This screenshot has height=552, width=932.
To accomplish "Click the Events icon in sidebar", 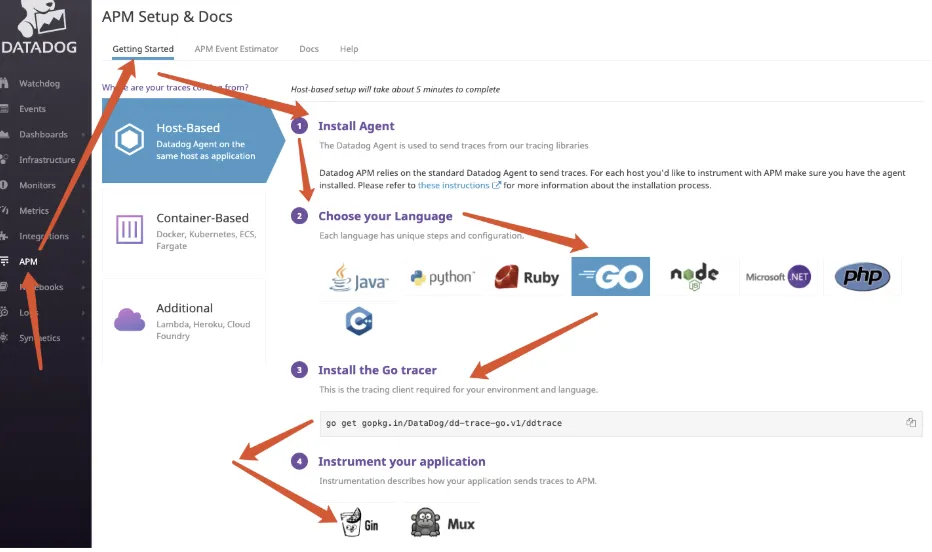I will pos(4,109).
